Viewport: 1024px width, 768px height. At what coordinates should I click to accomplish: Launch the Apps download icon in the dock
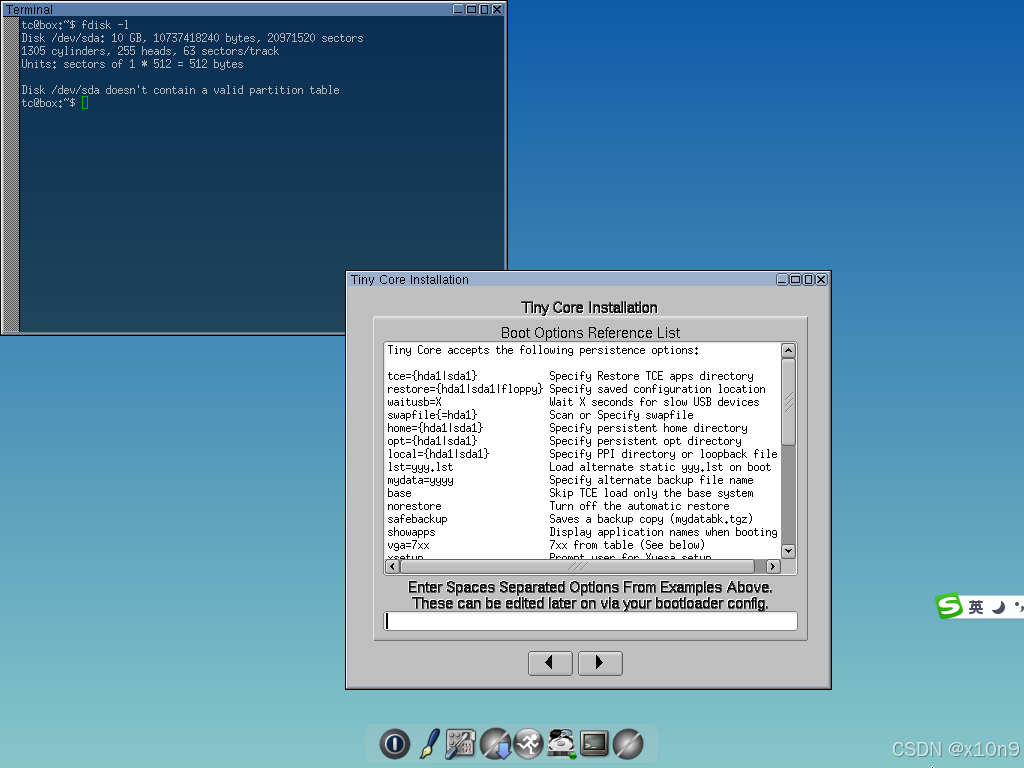[x=496, y=744]
